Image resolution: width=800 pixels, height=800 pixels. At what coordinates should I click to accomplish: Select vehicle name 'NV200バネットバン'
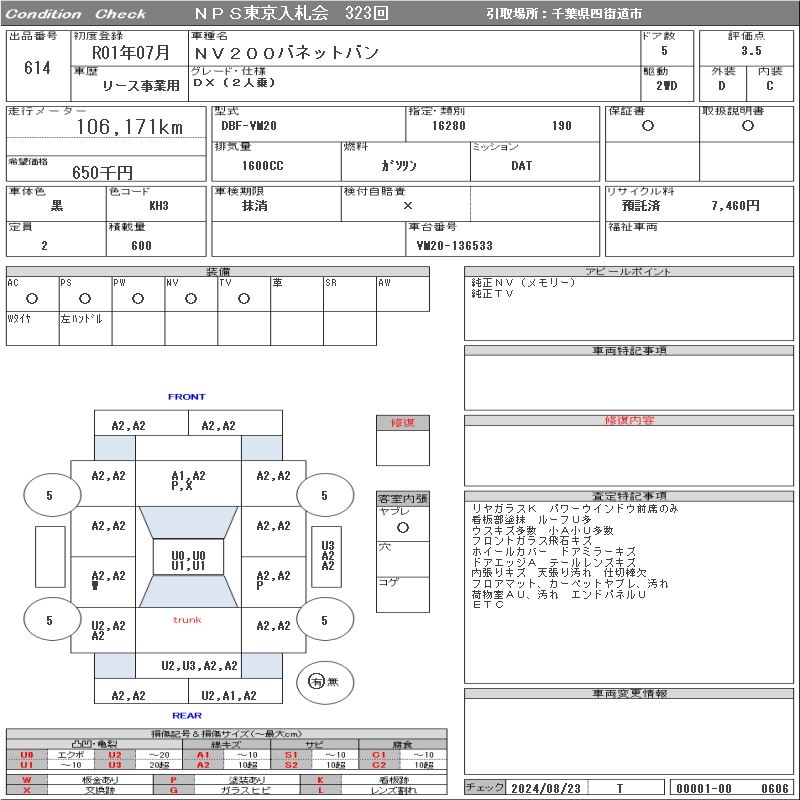[287, 53]
